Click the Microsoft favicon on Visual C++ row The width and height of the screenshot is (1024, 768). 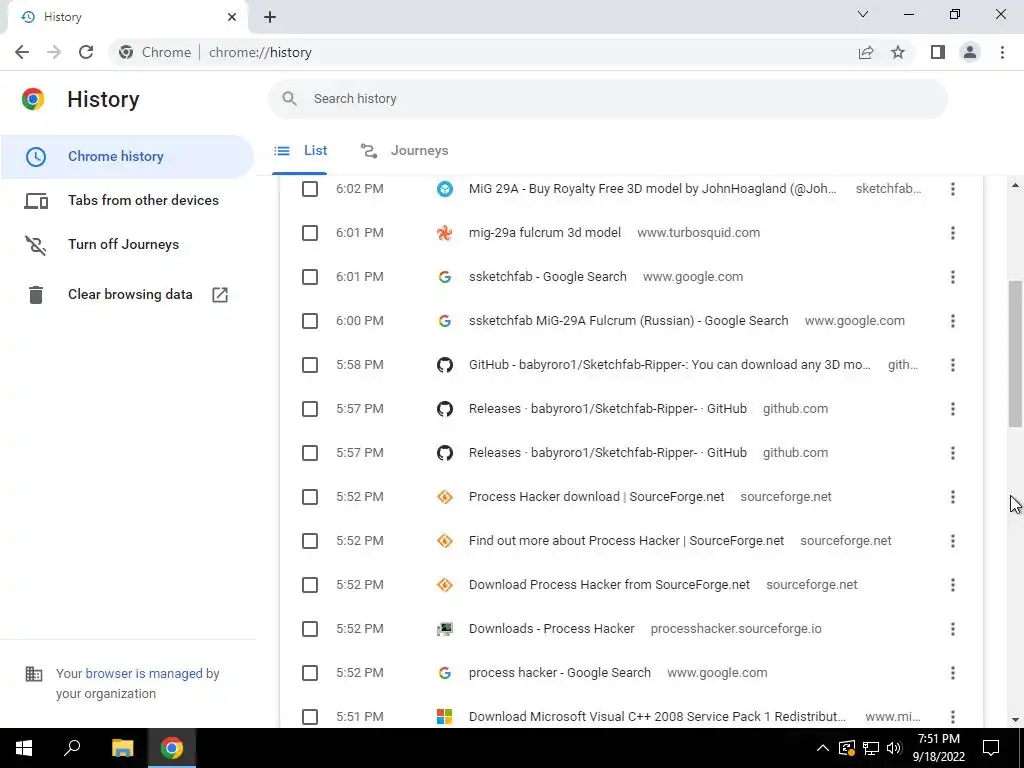click(445, 717)
